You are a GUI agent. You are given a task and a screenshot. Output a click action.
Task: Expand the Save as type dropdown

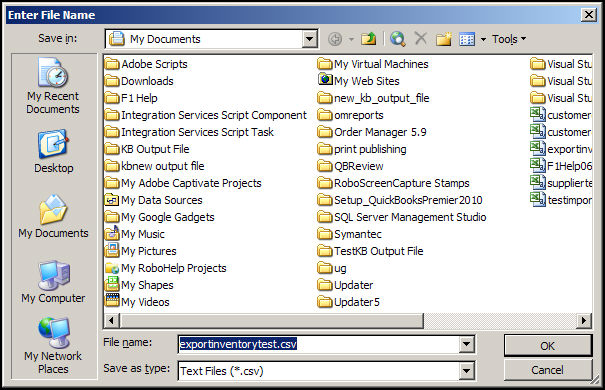pyautogui.click(x=466, y=371)
